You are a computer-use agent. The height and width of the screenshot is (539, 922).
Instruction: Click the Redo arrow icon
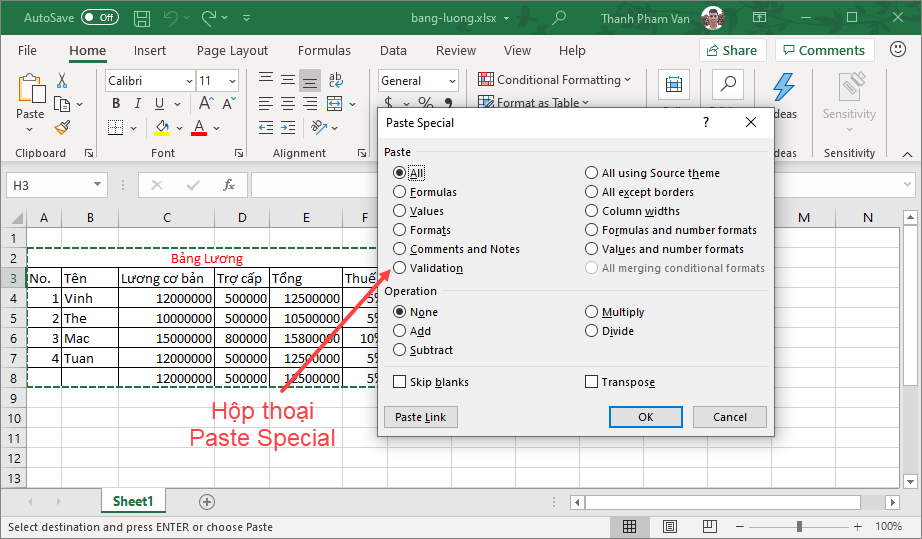(x=209, y=18)
